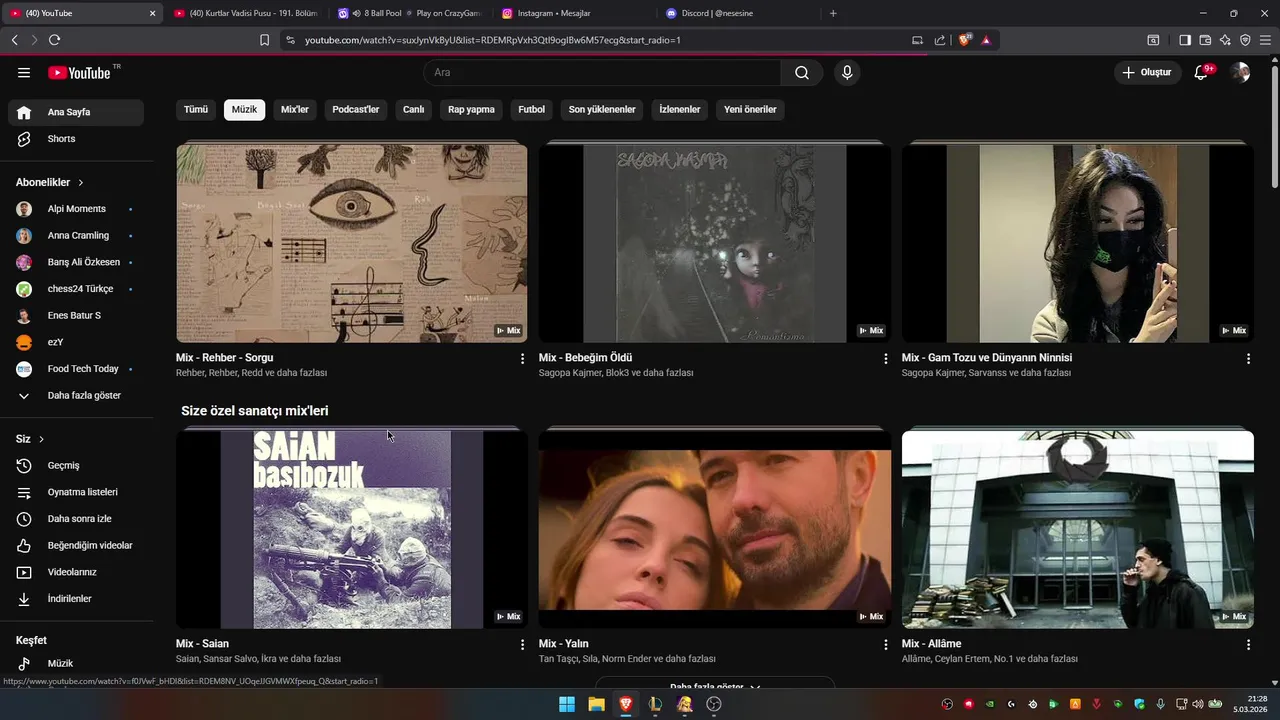Screen dimensions: 1280x720
Task: Open more options for Mix - Gam Tozu
Action: 1248,358
